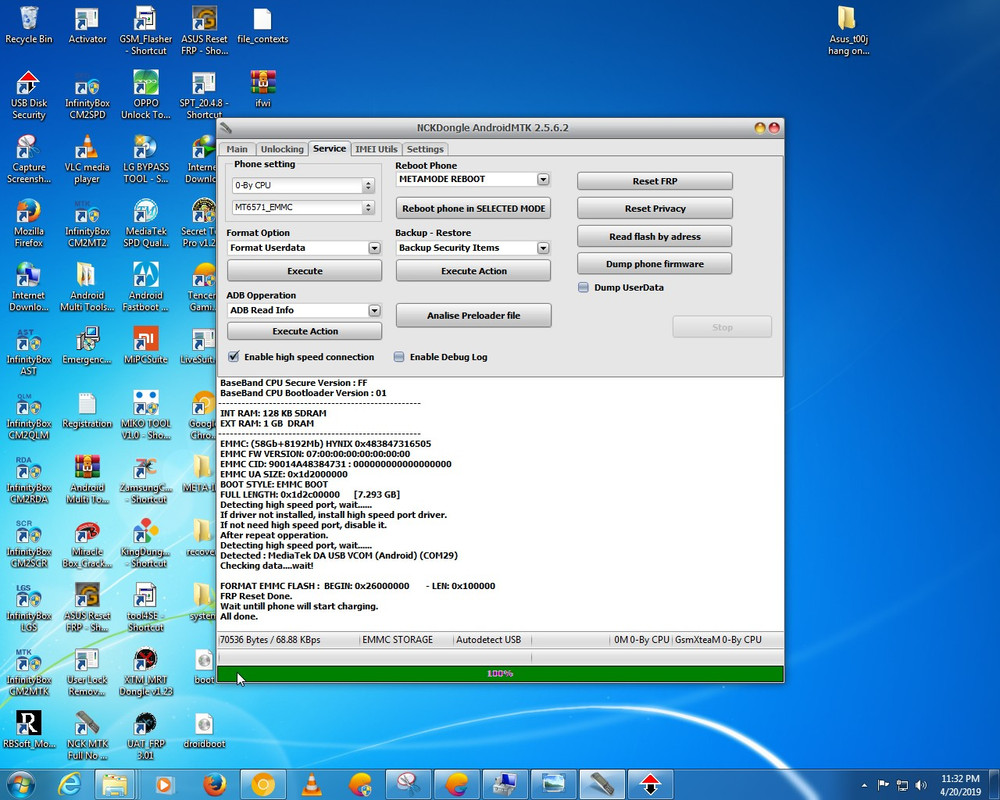The image size is (1000, 800).
Task: Open Mozilla Firefox desktop icon
Action: (x=29, y=223)
